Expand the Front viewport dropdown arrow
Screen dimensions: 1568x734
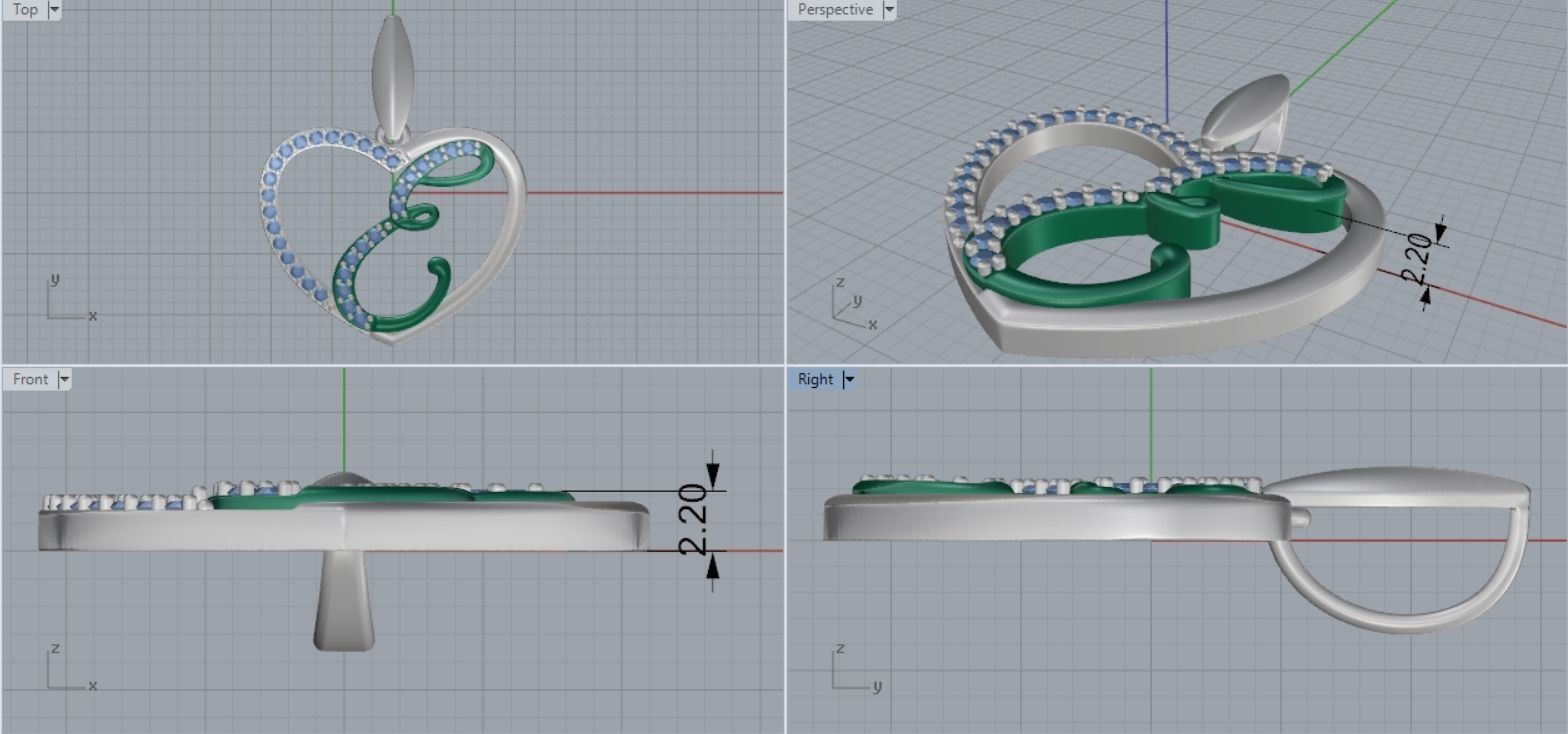(x=64, y=379)
